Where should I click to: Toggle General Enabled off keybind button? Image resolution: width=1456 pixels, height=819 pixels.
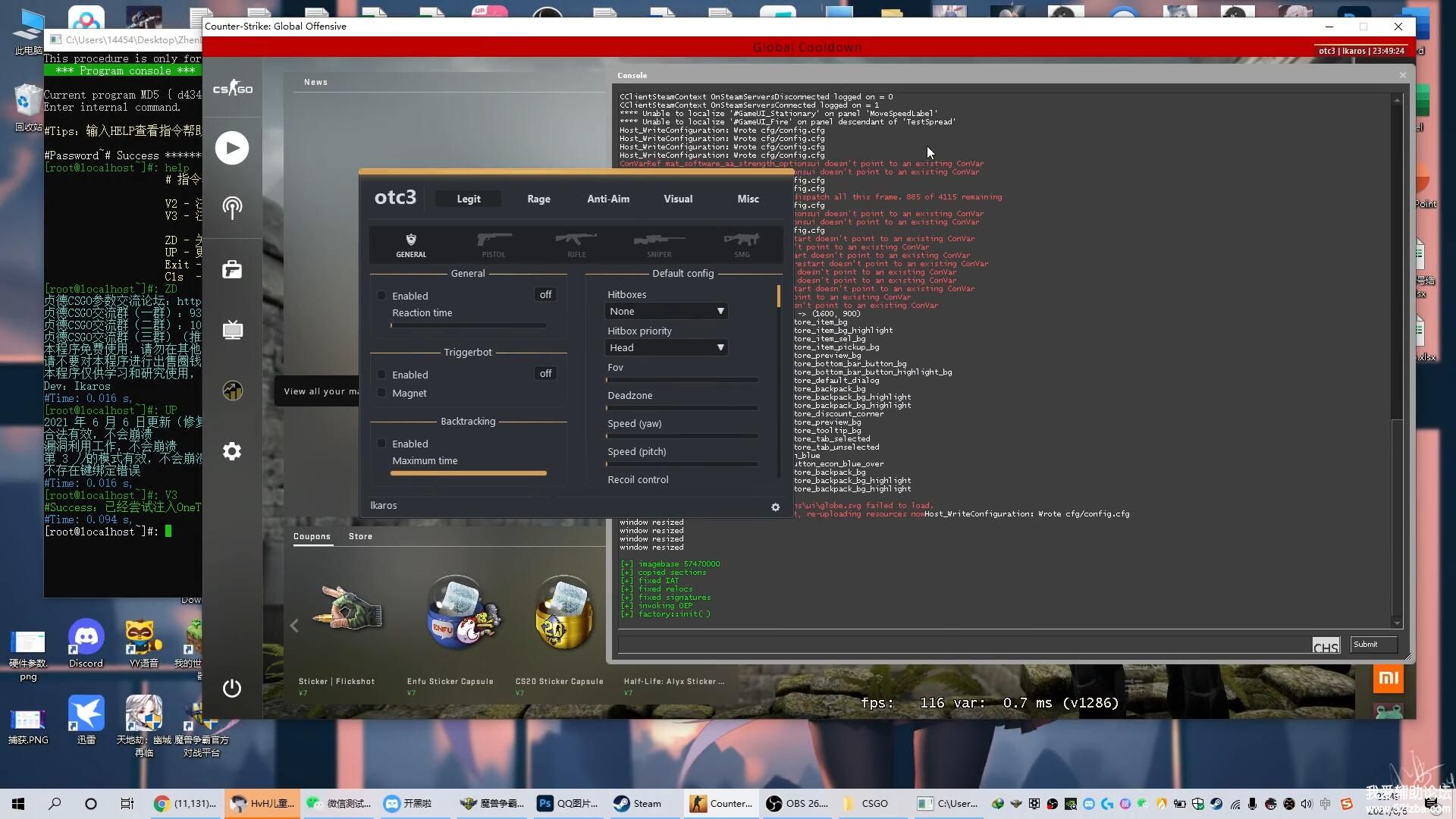[x=545, y=295]
